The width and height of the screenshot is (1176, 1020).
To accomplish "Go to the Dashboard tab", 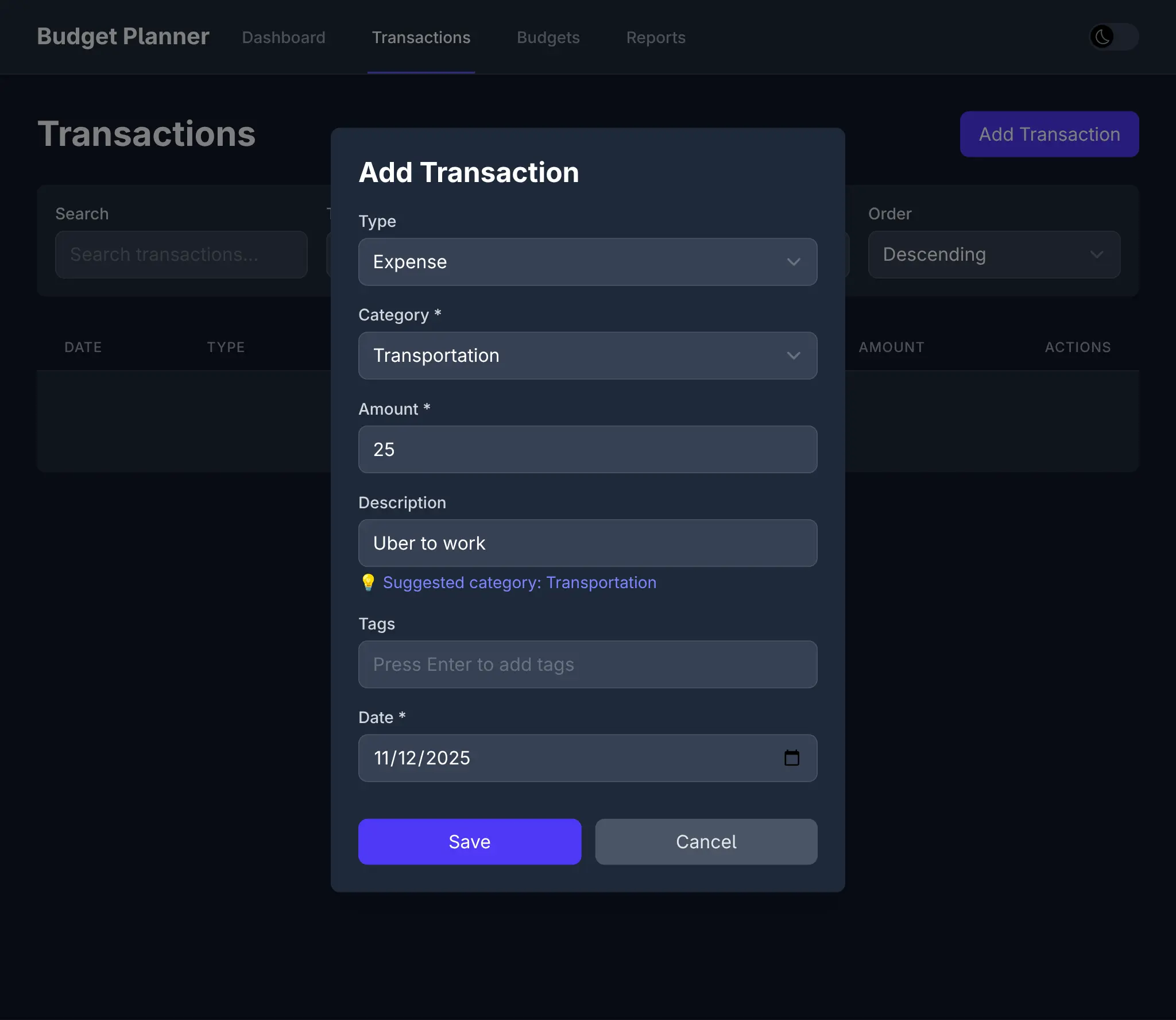I will tap(284, 37).
